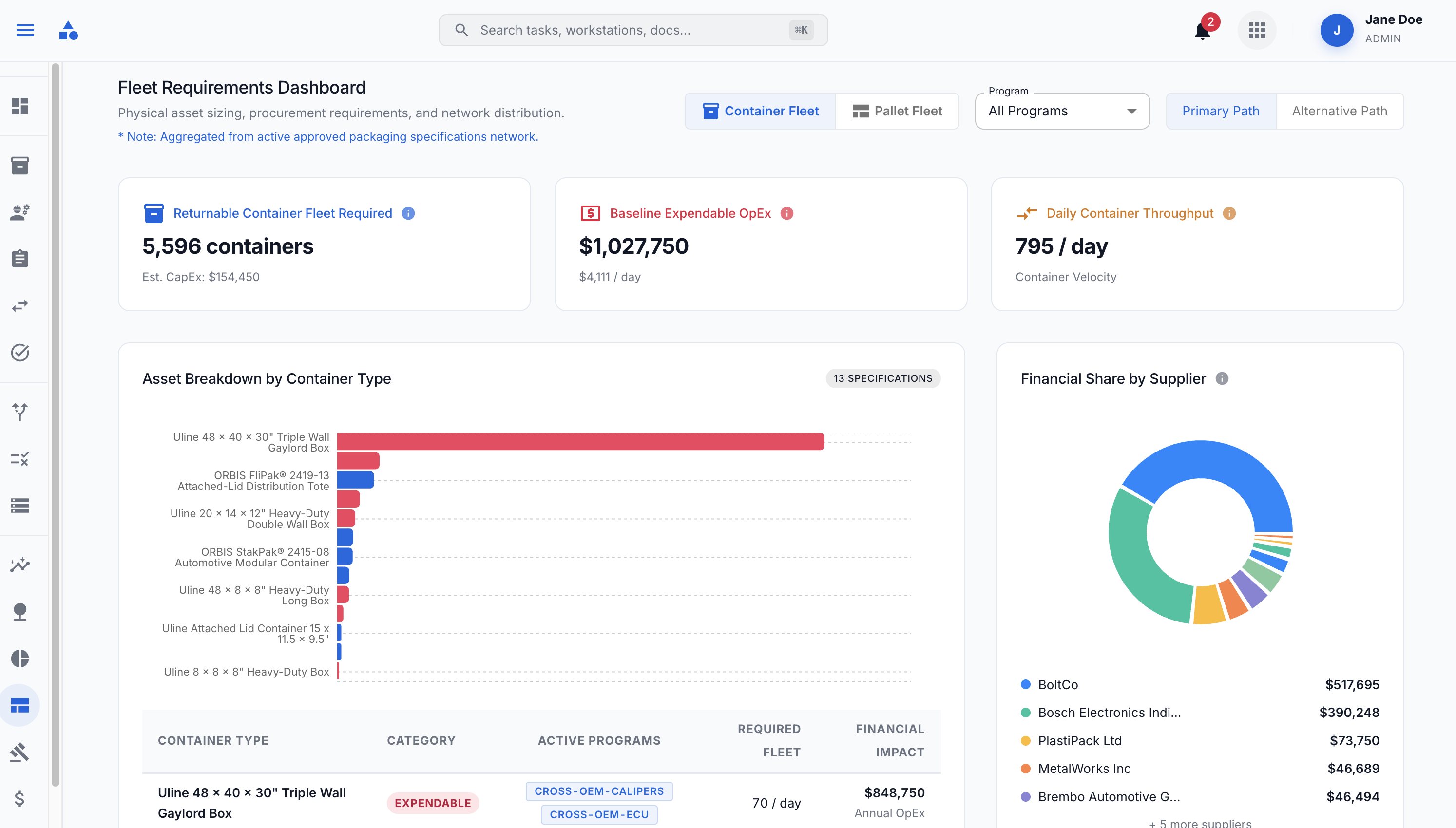Viewport: 1456px width, 828px height.
Task: Open the Program dropdown
Action: 1062,111
